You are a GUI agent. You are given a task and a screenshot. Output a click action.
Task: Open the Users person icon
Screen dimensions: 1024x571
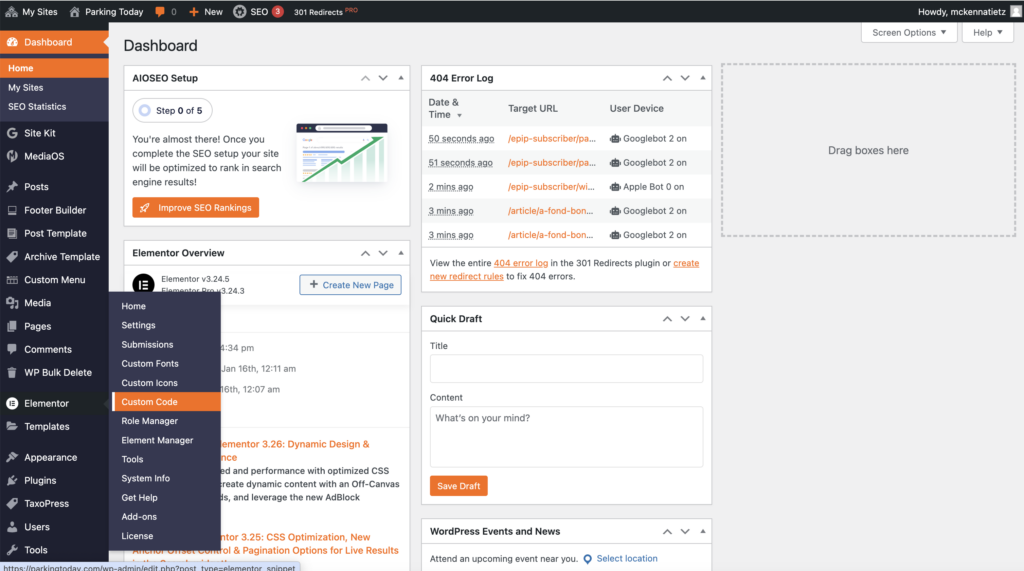coord(12,527)
